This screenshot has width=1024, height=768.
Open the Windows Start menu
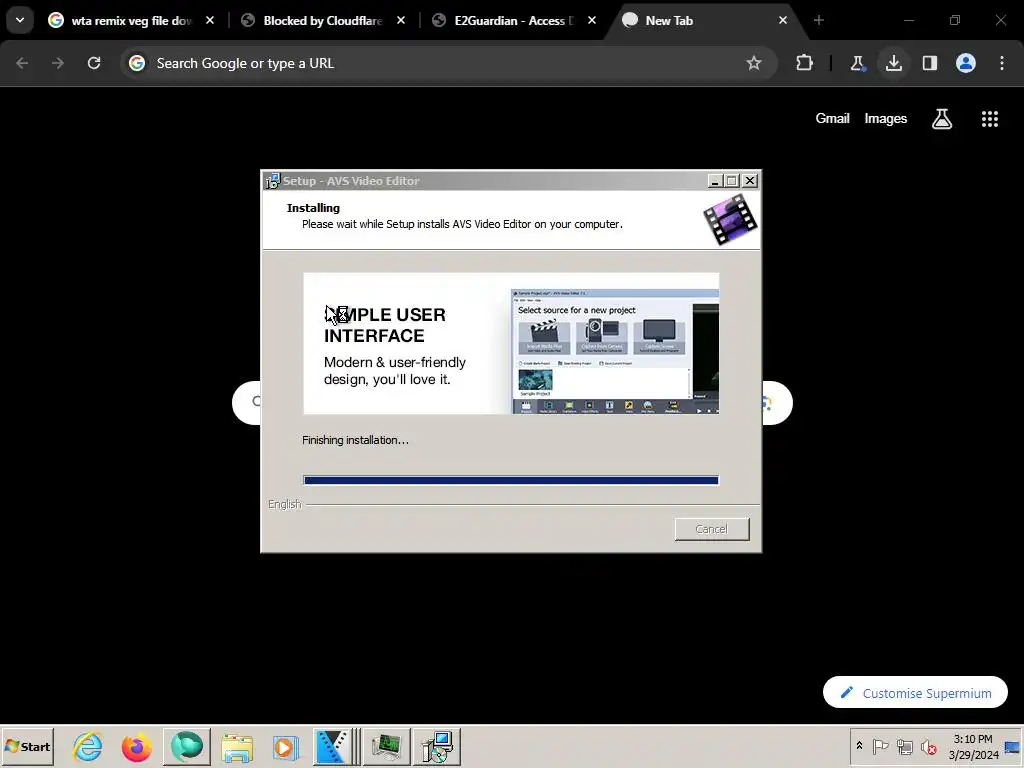[27, 746]
